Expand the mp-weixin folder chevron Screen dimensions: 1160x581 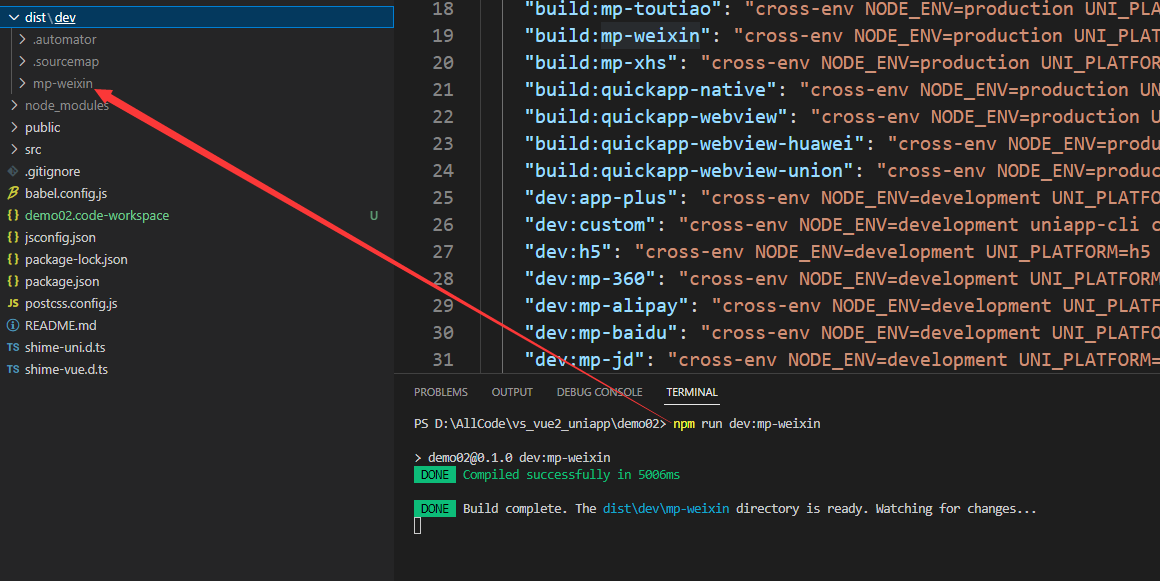point(22,84)
